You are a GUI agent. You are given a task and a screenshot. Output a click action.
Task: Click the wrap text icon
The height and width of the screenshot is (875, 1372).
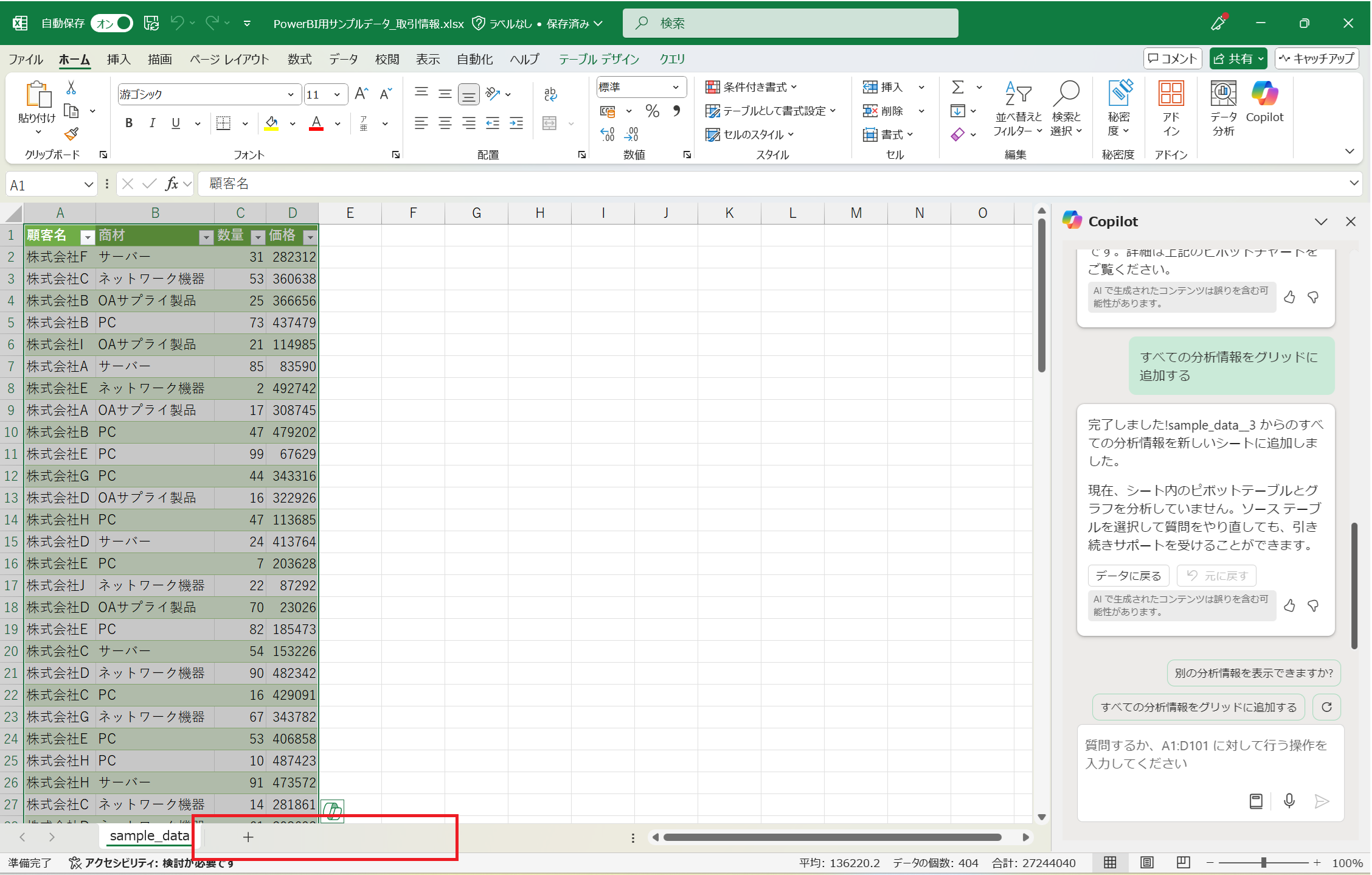550,94
